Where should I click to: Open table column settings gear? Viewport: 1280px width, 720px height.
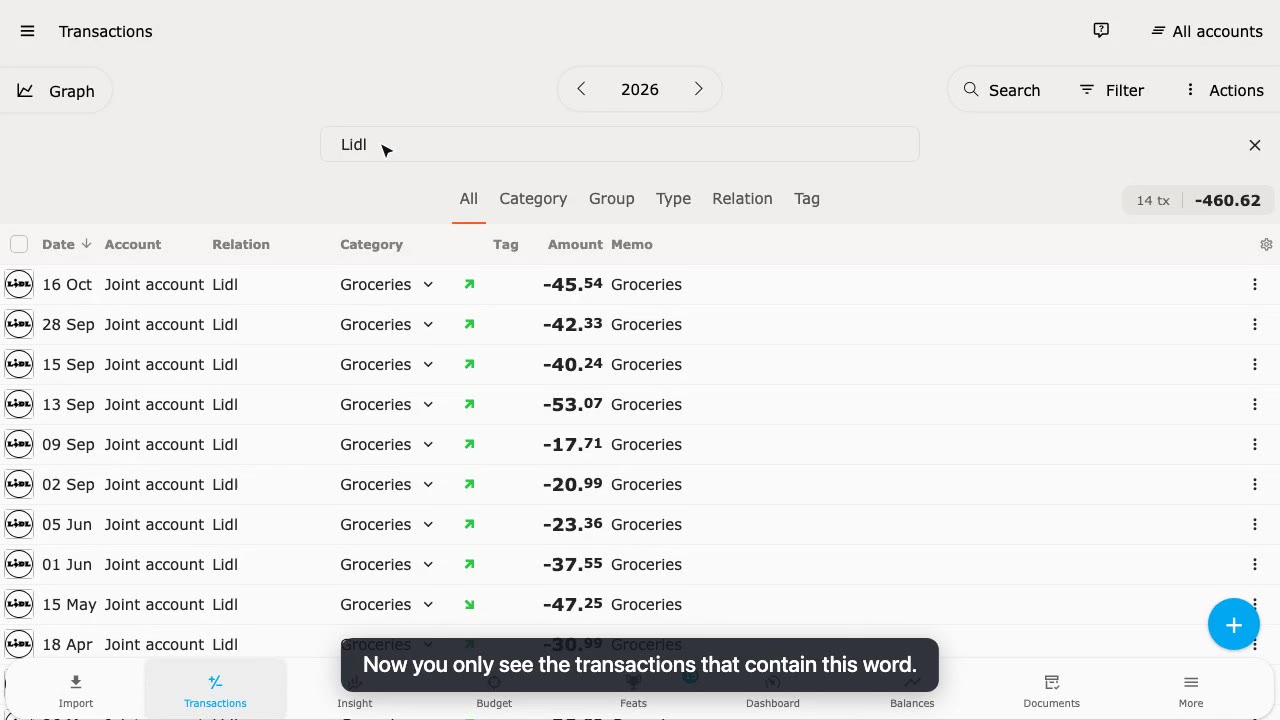coord(1266,244)
